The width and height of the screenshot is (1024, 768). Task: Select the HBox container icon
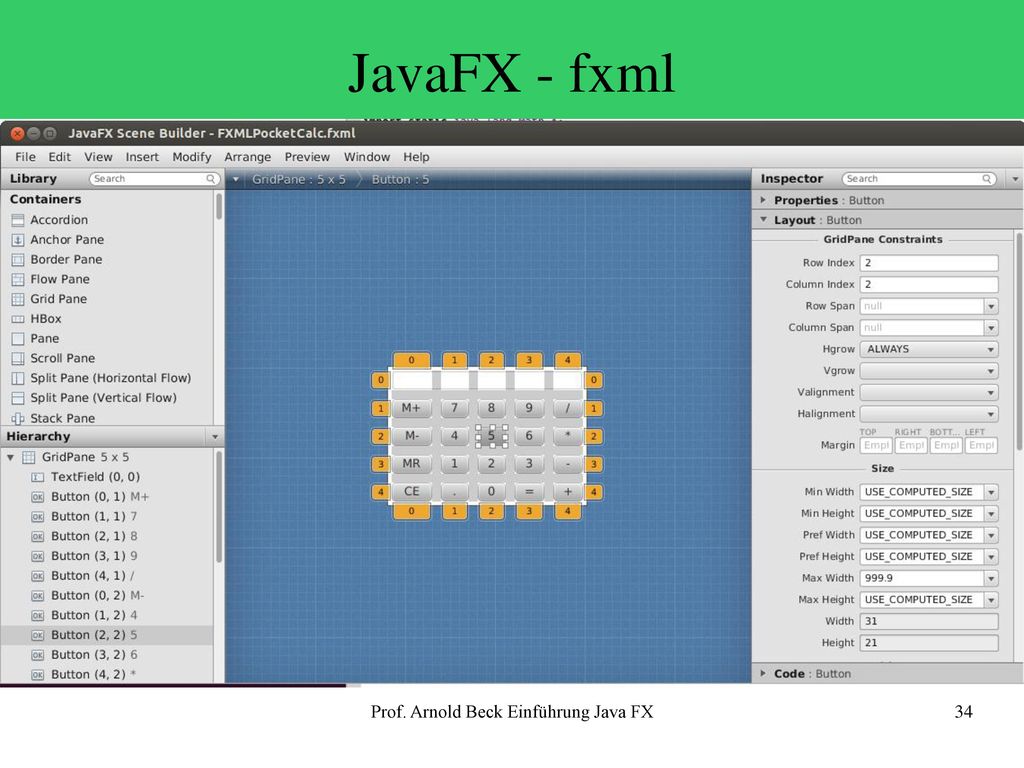[x=18, y=319]
